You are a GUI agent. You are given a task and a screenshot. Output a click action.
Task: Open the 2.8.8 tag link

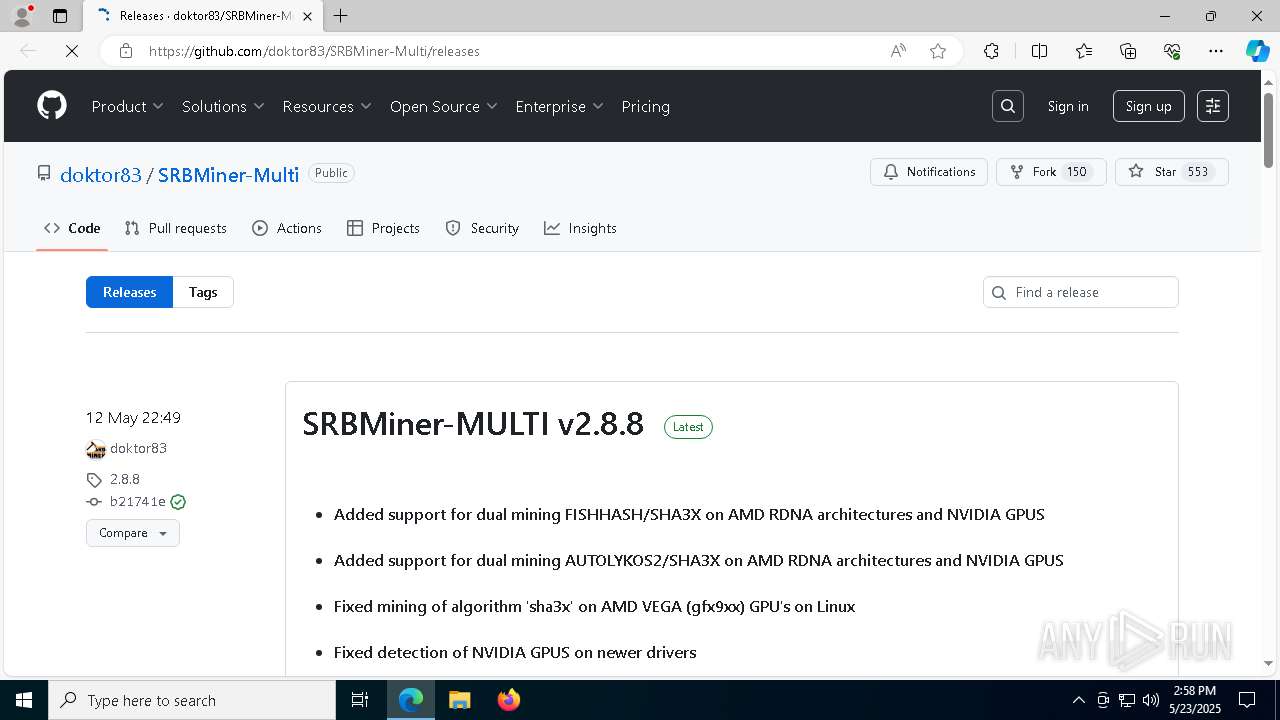[125, 479]
